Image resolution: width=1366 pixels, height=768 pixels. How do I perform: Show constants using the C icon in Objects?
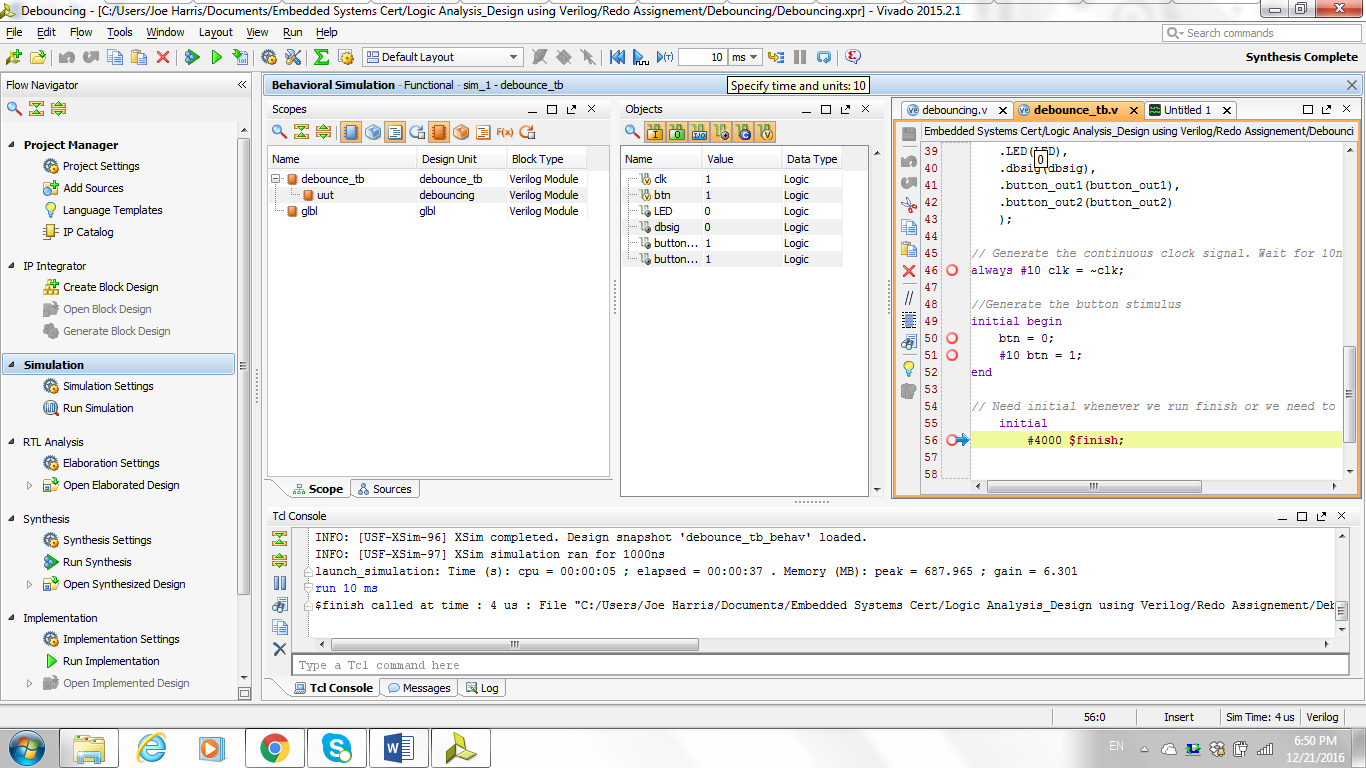tap(744, 131)
